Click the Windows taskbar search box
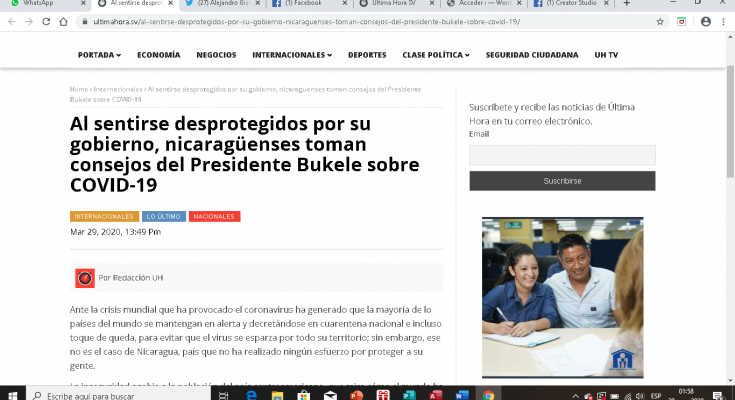 118,395
